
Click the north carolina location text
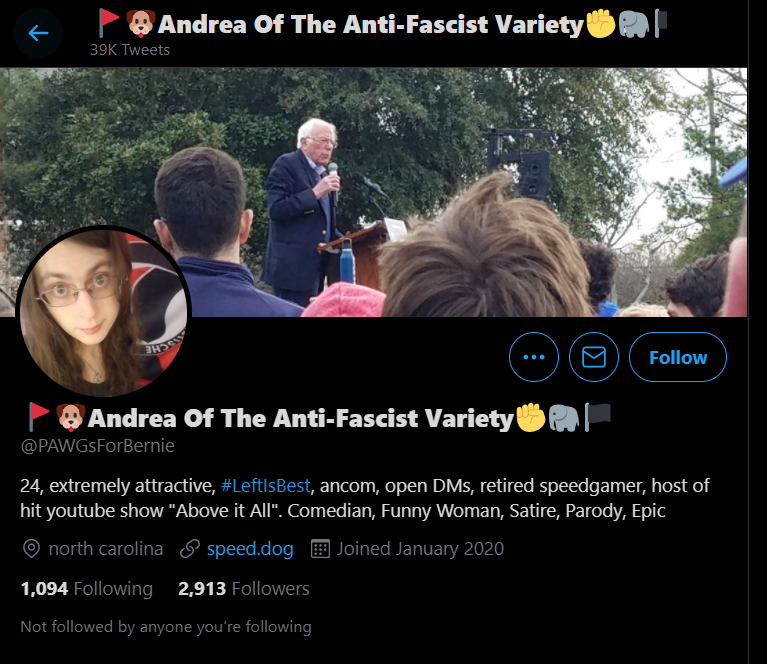106,549
